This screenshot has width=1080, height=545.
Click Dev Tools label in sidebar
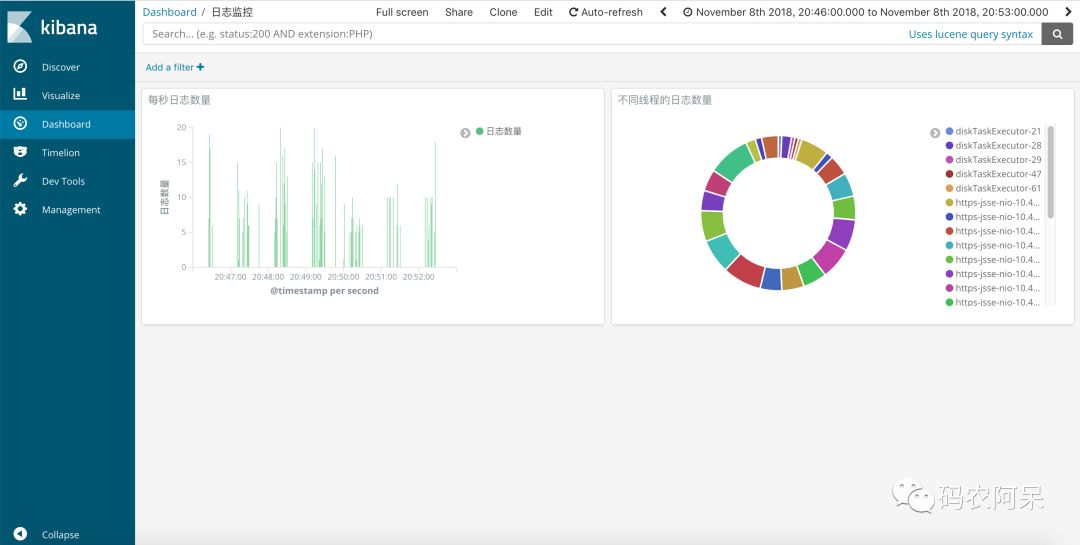63,181
